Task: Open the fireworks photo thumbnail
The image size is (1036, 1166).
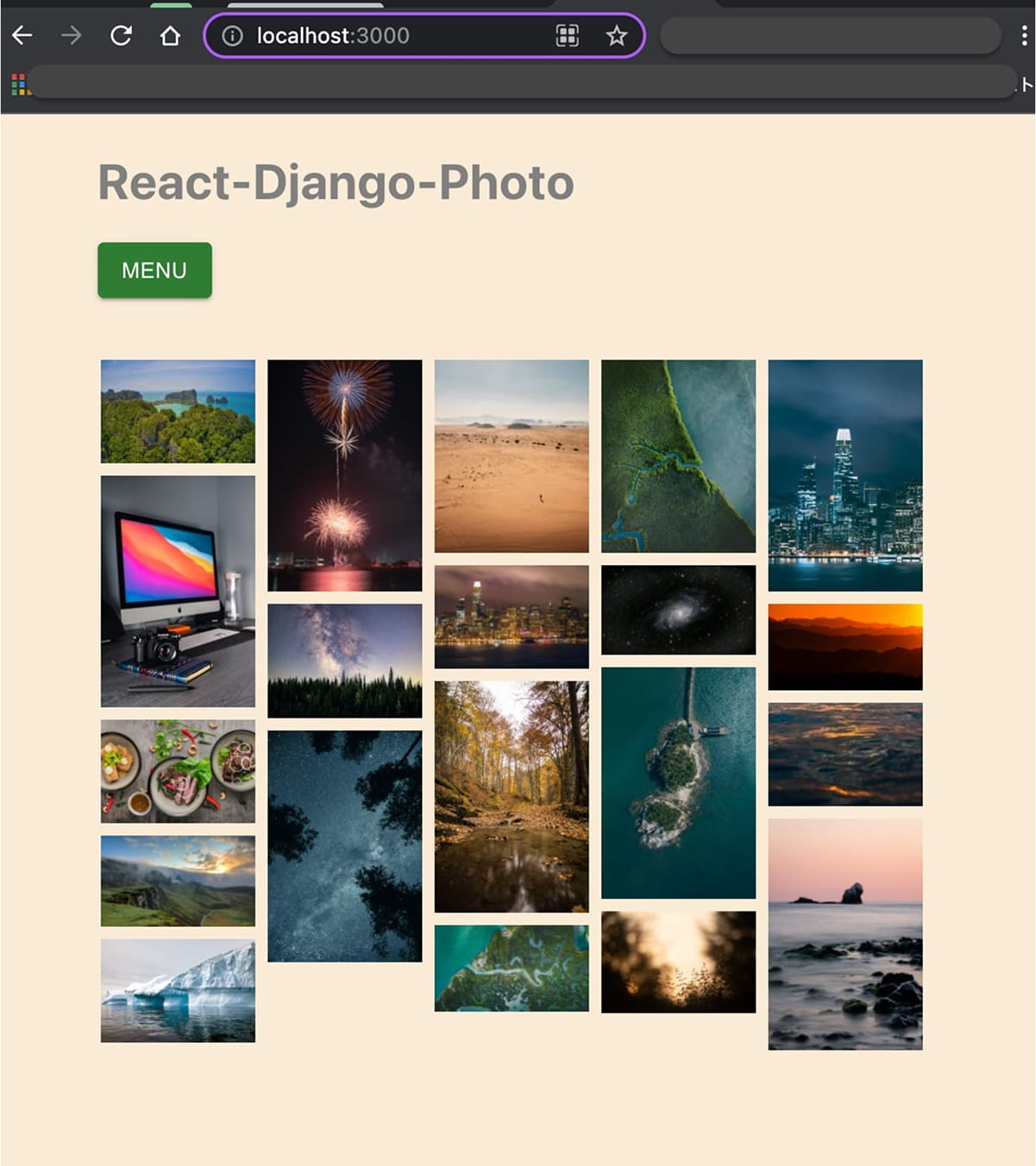Action: tap(344, 475)
